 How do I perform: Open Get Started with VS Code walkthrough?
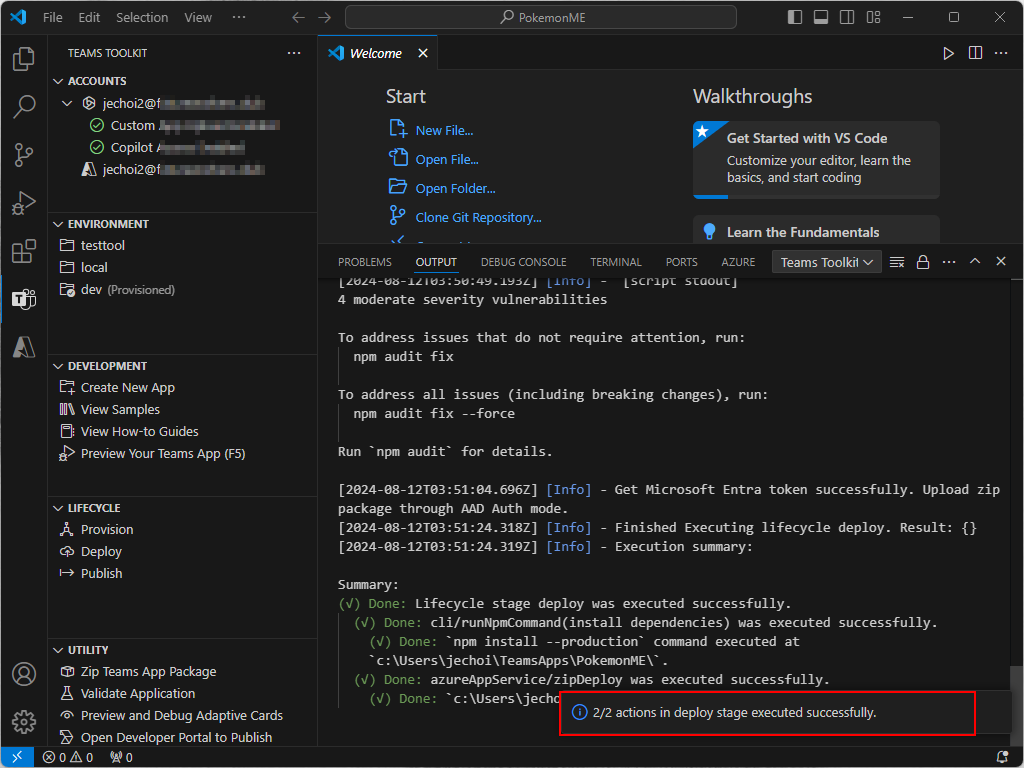(816, 159)
